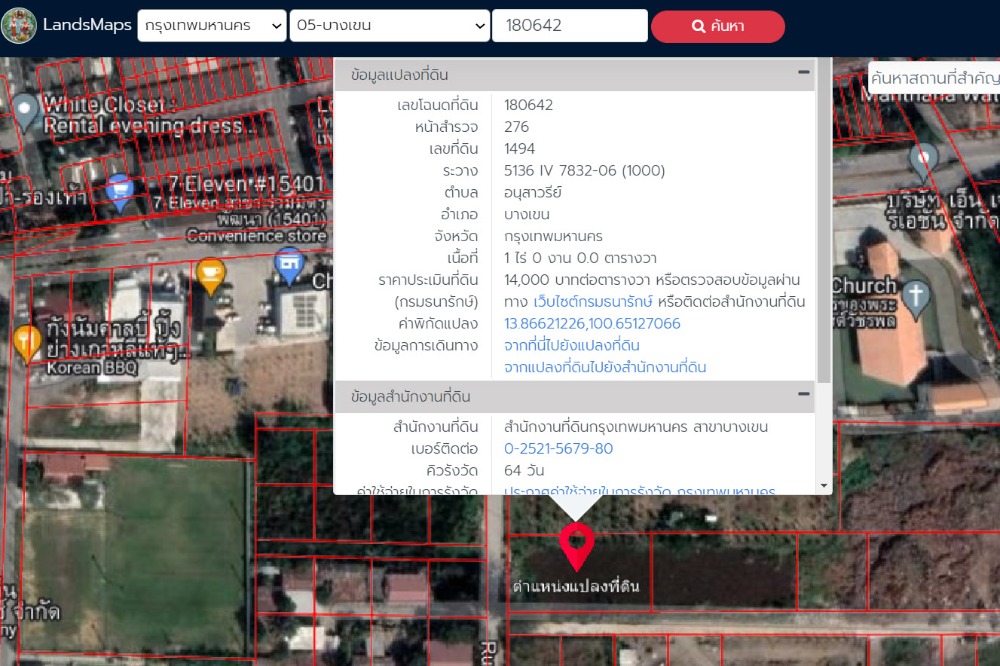1000x666 pixels.
Task: Open the district dropdown showing 05-บางเขน
Action: pyautogui.click(x=390, y=26)
